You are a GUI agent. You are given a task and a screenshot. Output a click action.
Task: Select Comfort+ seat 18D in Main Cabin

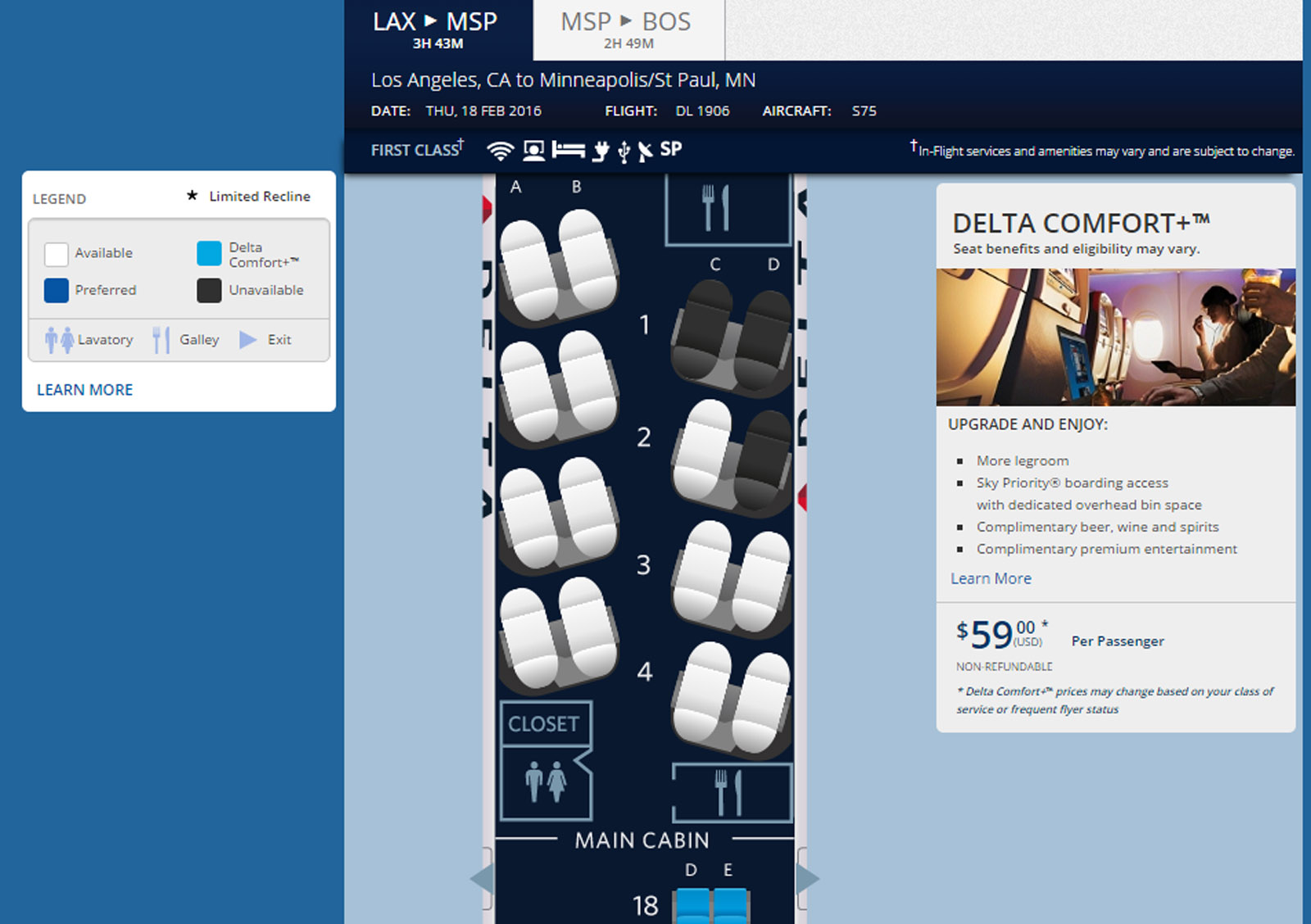click(x=692, y=906)
